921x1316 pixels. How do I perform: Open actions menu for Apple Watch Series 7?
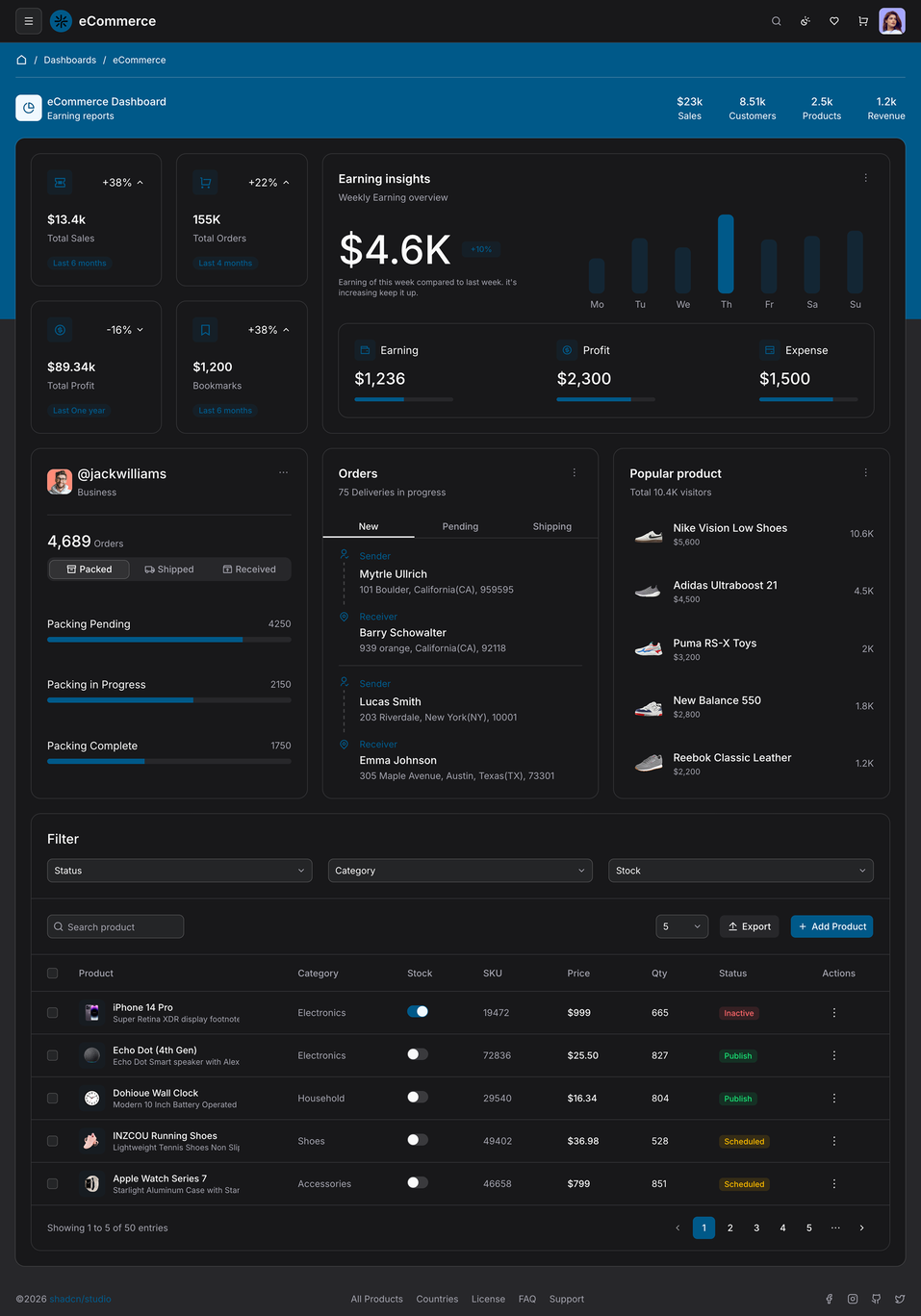(834, 1184)
